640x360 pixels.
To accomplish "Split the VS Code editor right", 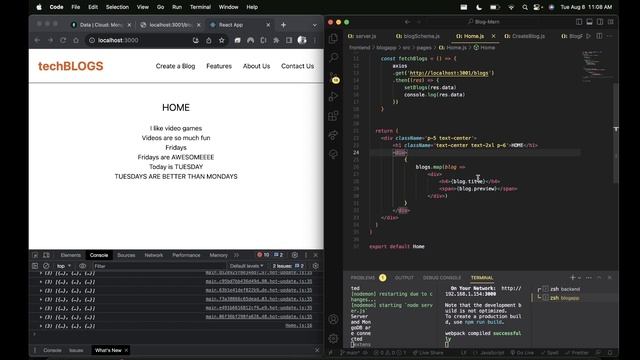I will coord(599,36).
